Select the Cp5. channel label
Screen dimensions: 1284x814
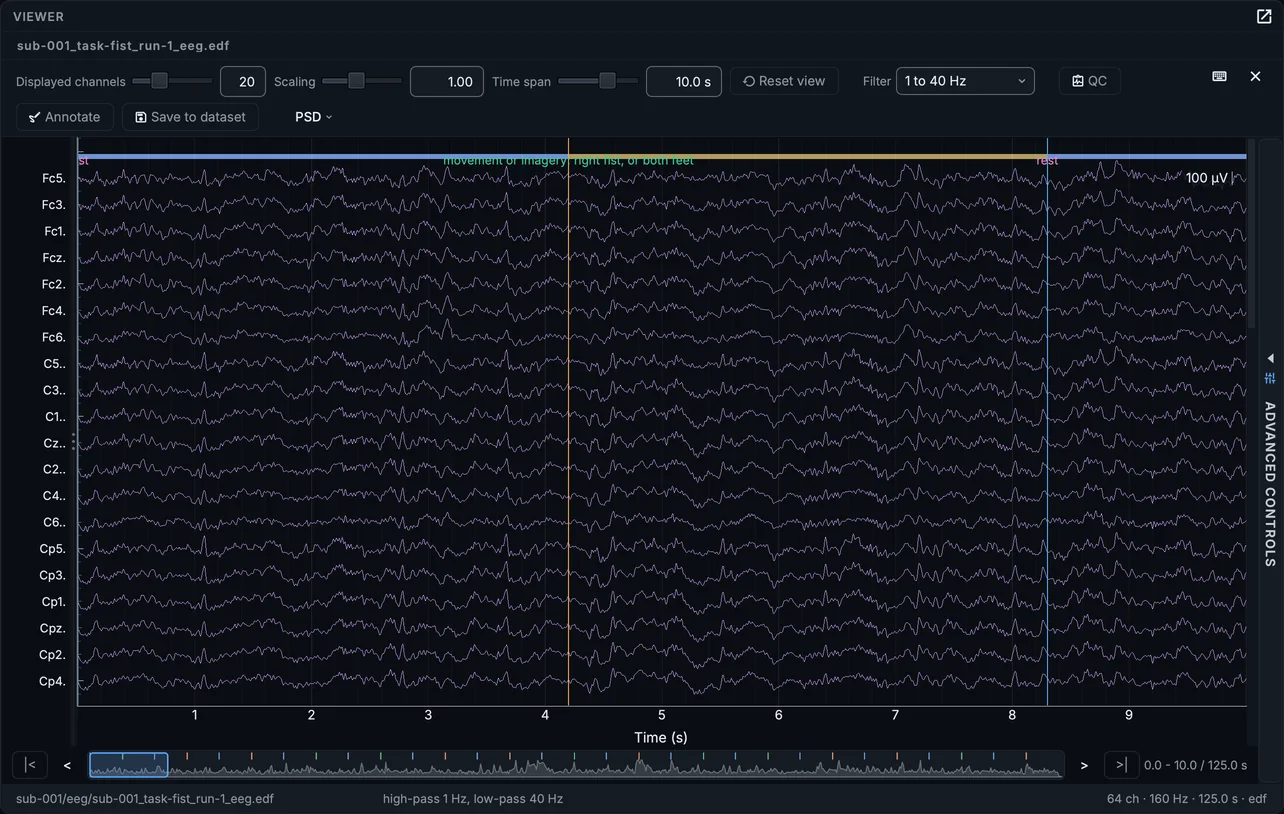click(x=53, y=549)
